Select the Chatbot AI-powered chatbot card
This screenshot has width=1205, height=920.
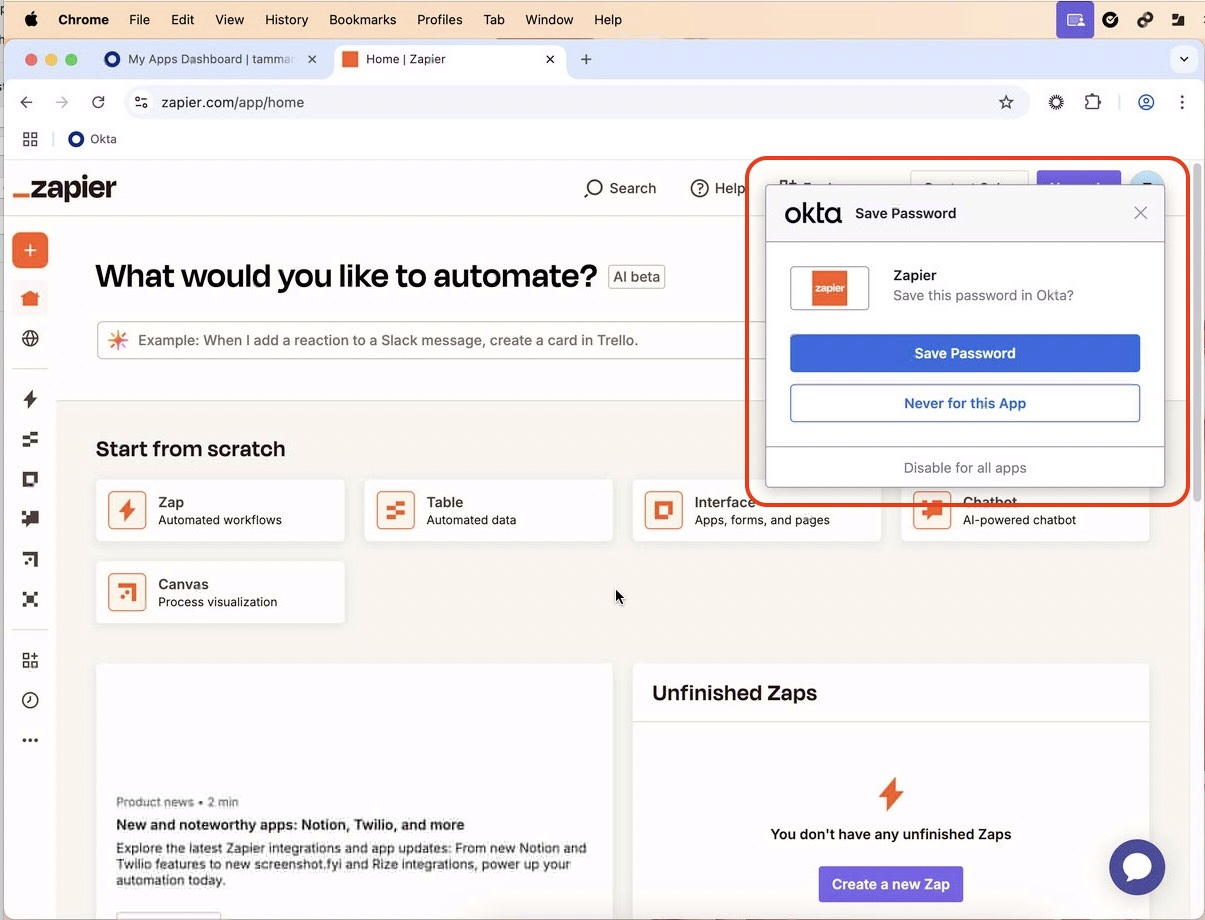[1025, 513]
